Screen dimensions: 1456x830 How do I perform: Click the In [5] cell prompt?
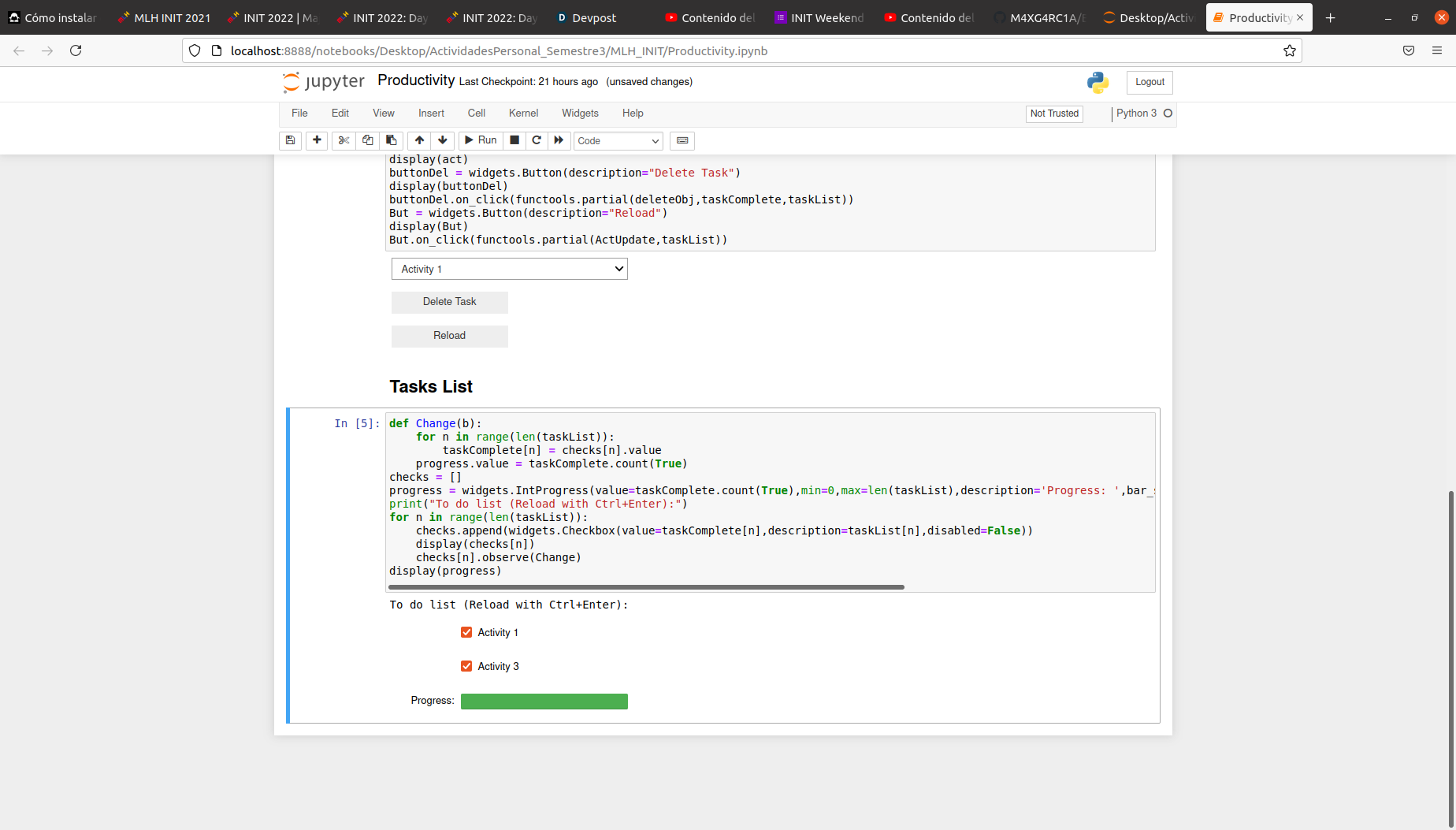click(357, 423)
